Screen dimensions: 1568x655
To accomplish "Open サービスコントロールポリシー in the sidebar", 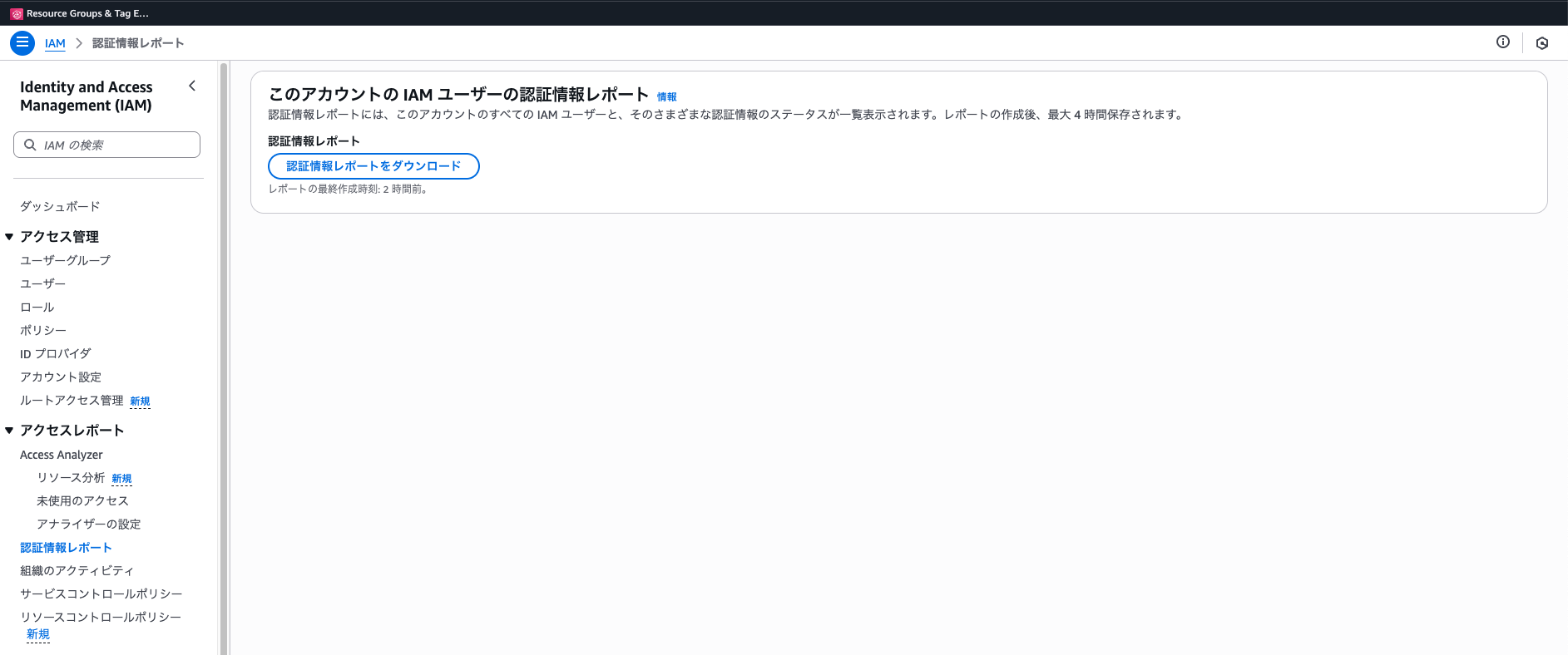I will coord(101,593).
